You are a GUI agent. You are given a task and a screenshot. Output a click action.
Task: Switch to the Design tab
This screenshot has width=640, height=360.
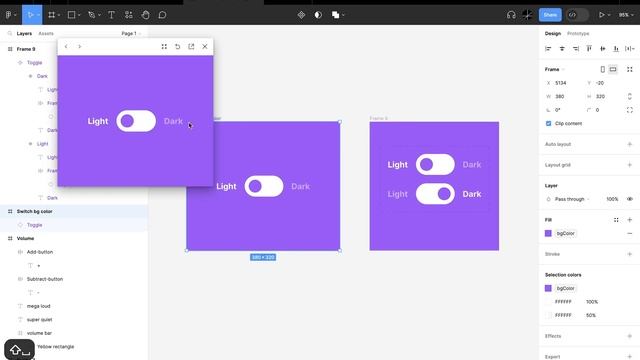click(553, 33)
